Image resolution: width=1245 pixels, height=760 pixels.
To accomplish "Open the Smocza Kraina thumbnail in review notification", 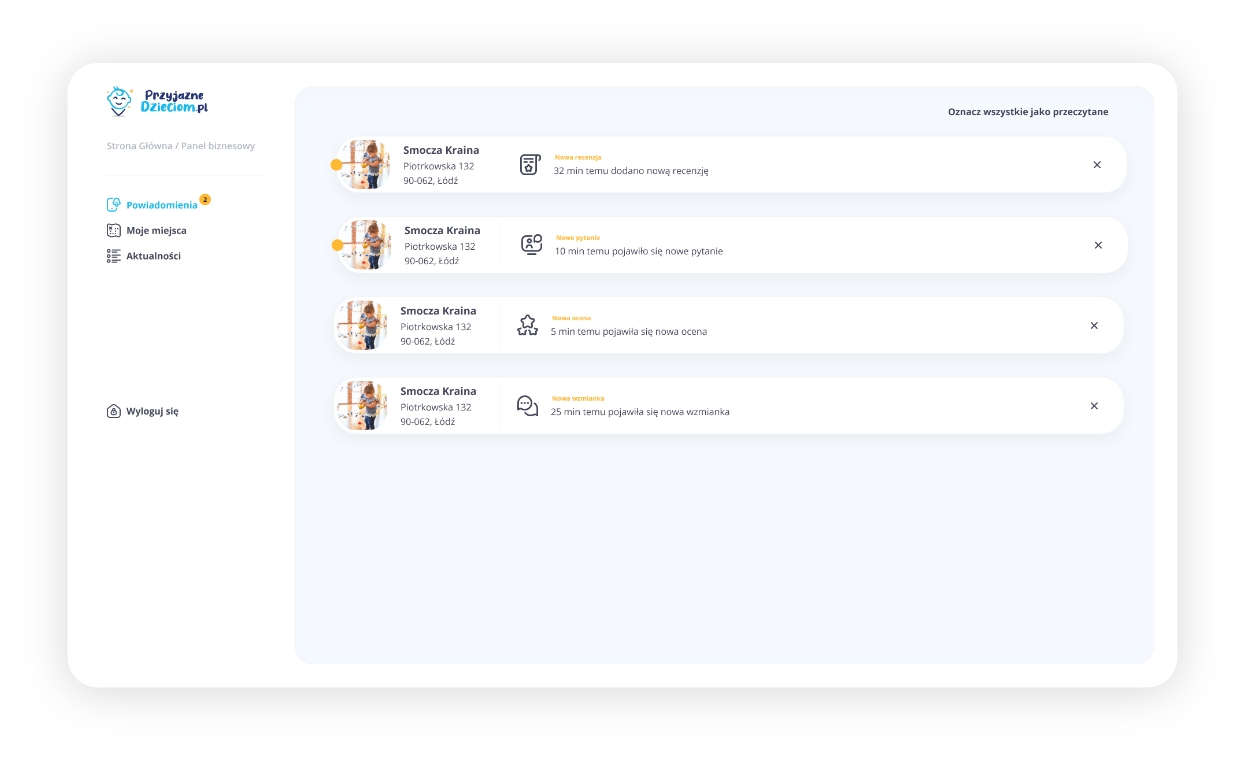I will click(x=366, y=165).
